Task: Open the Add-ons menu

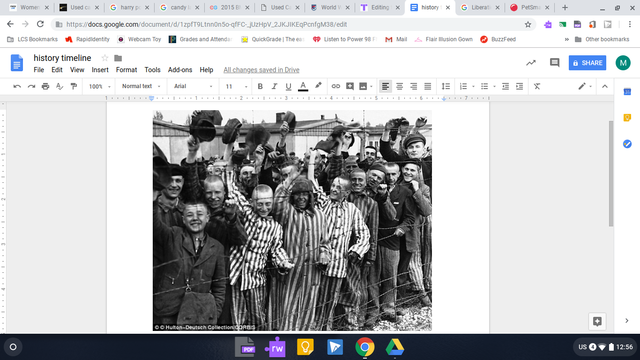Action: click(180, 70)
